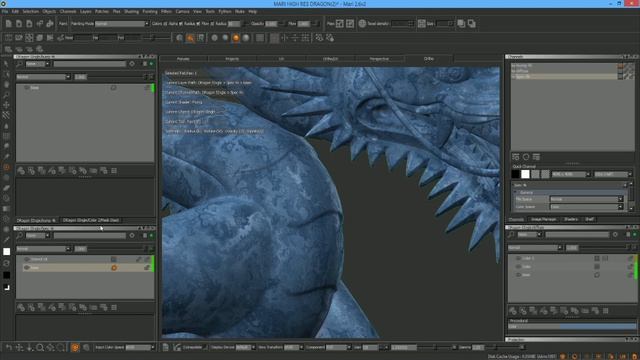Viewport: 640px width, 360px height.
Task: Open the Color Space dropdown
Action: coord(586,207)
